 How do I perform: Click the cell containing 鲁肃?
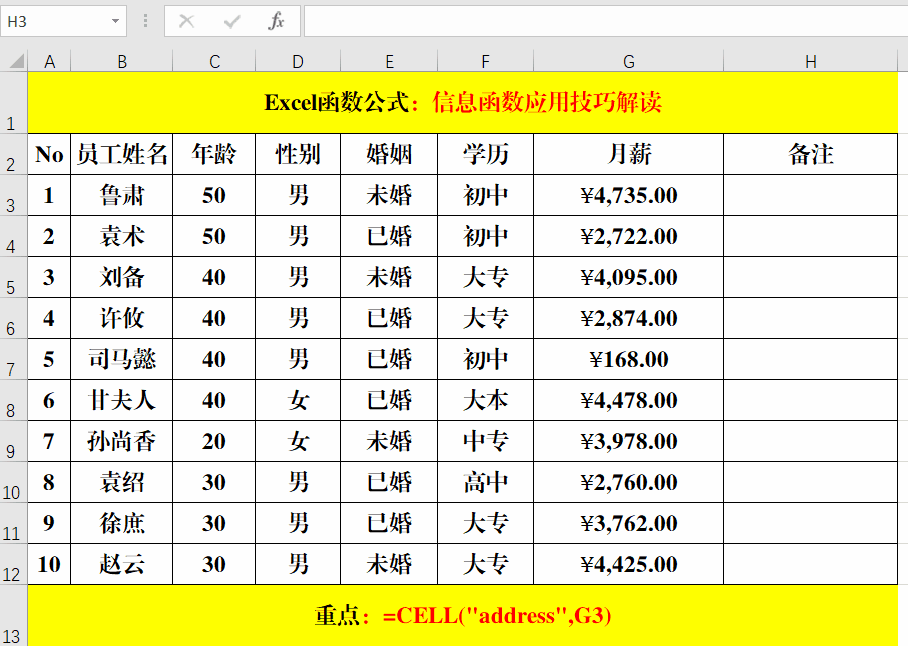click(x=122, y=196)
